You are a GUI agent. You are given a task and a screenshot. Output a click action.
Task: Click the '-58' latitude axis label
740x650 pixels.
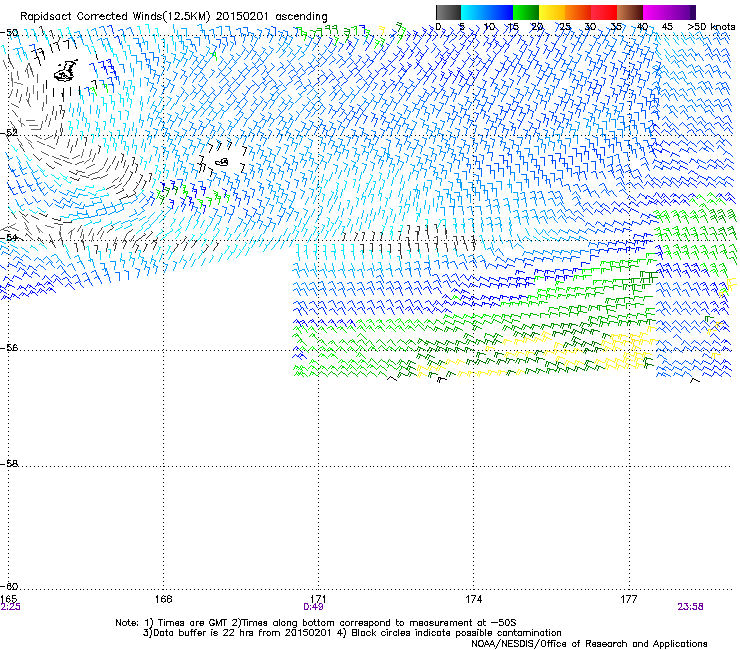[9, 464]
